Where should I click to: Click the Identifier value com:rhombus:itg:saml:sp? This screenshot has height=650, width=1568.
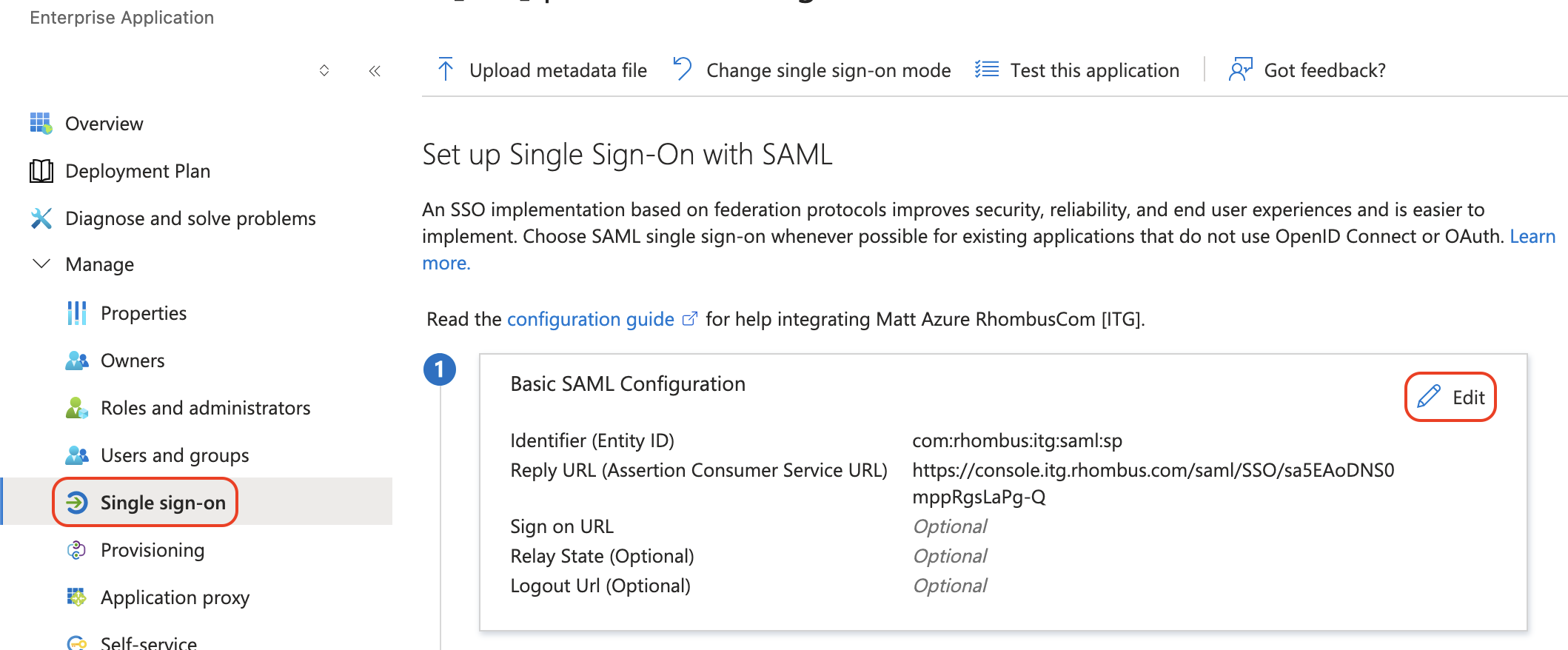click(x=1017, y=440)
